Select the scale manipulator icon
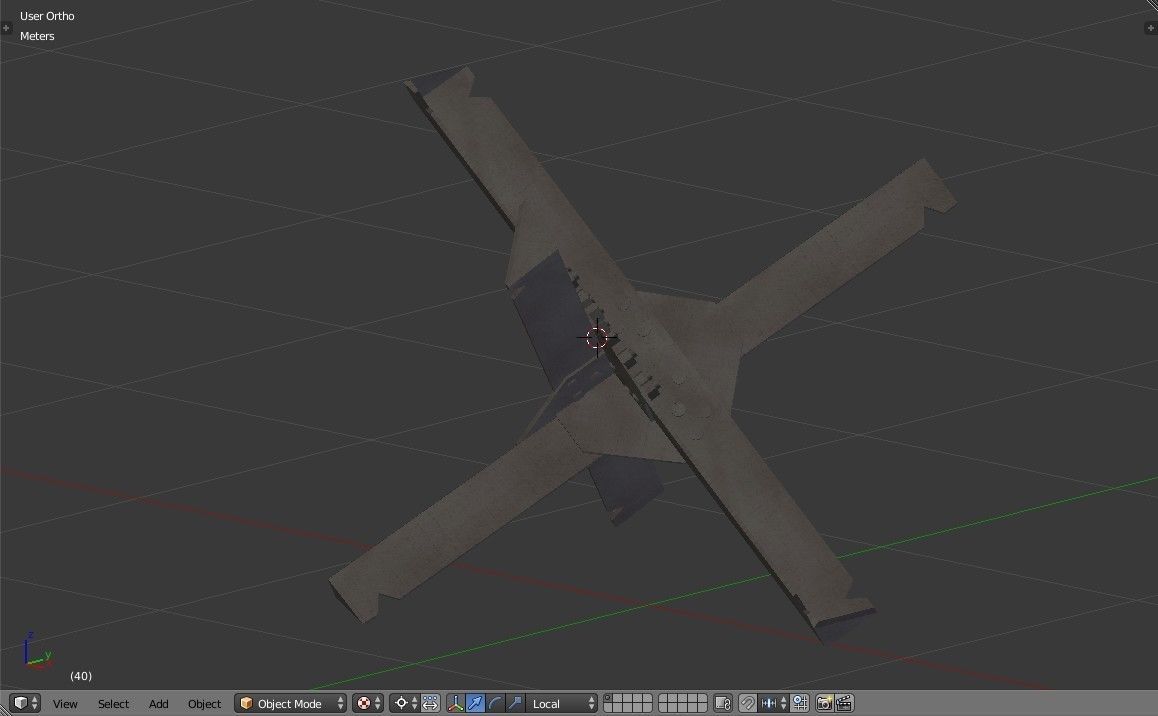Screen dimensions: 1158x716 (x=515, y=704)
